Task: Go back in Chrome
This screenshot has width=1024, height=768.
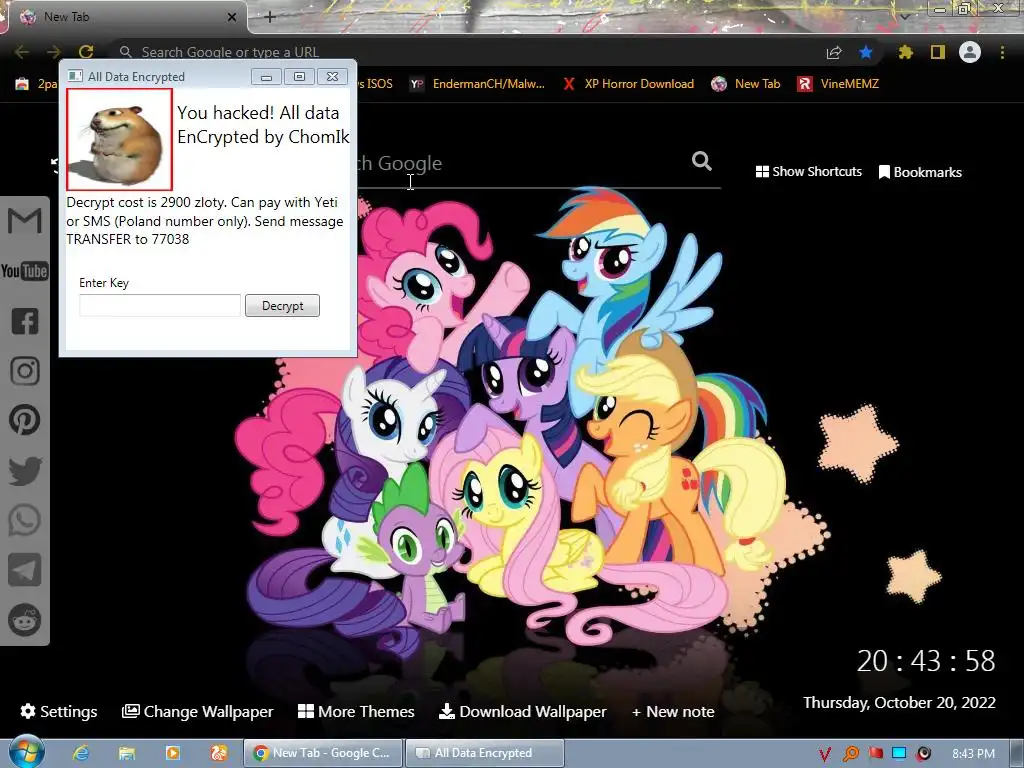Action: (x=22, y=52)
